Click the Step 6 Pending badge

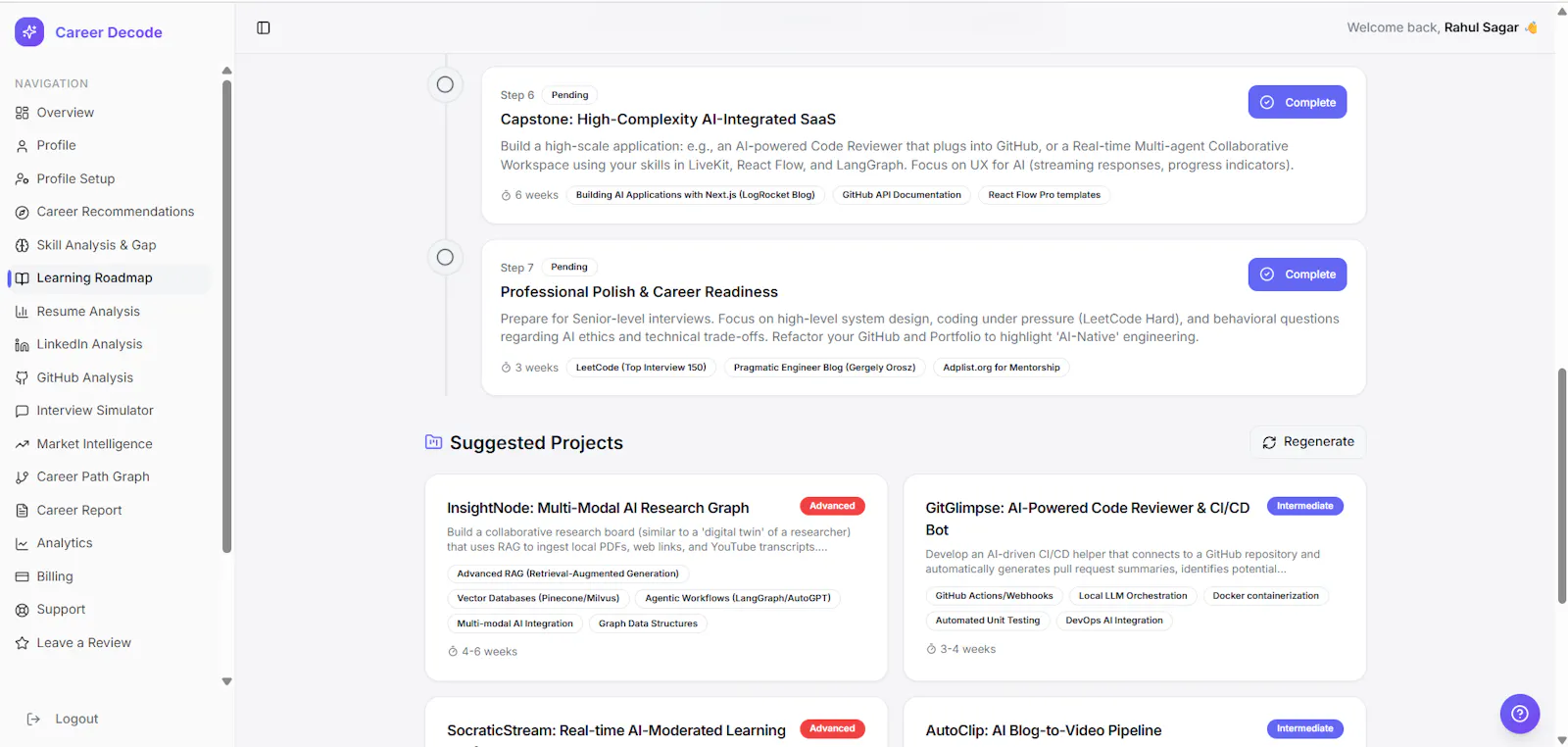click(x=569, y=95)
